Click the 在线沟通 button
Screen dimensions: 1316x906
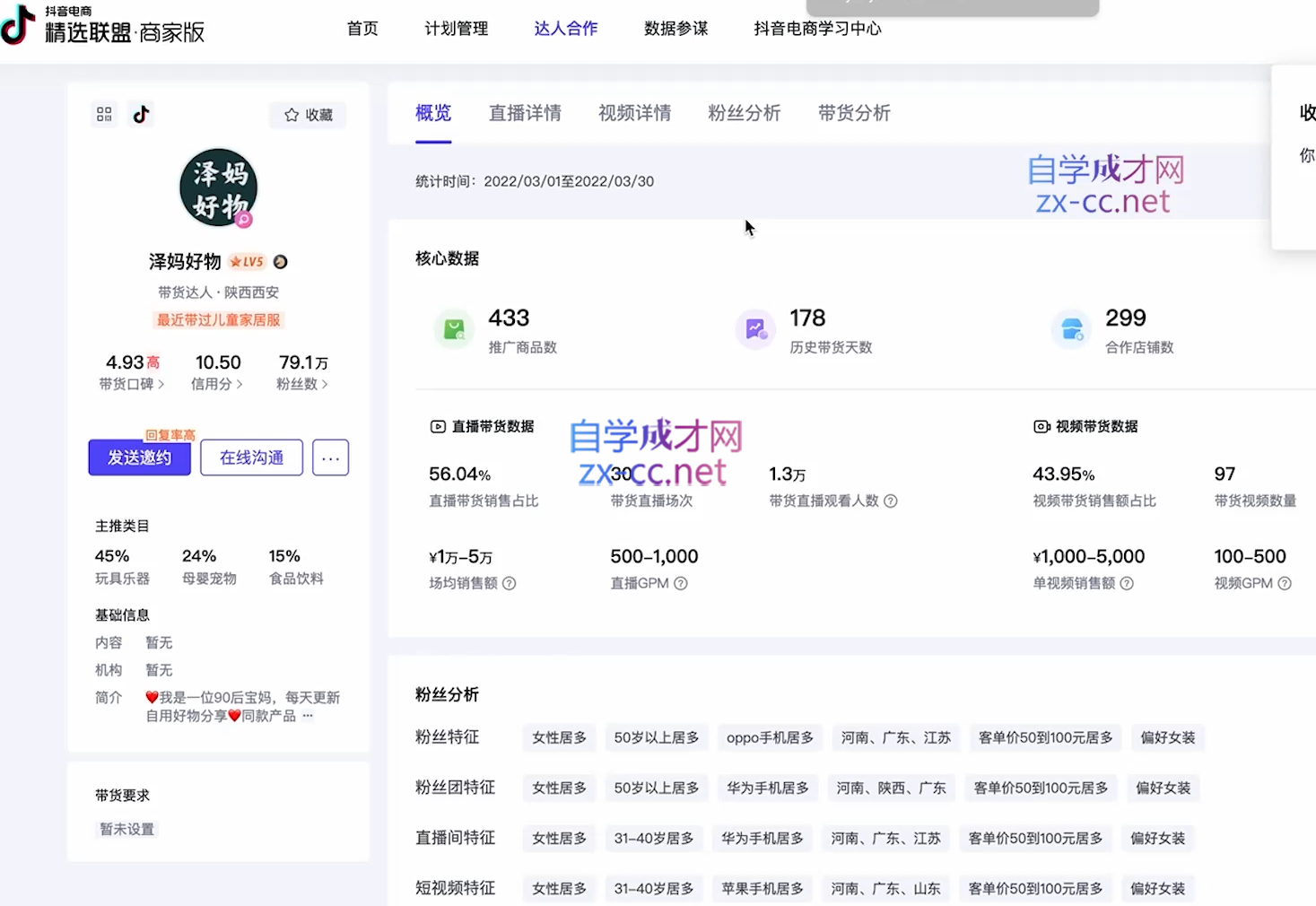tap(252, 457)
